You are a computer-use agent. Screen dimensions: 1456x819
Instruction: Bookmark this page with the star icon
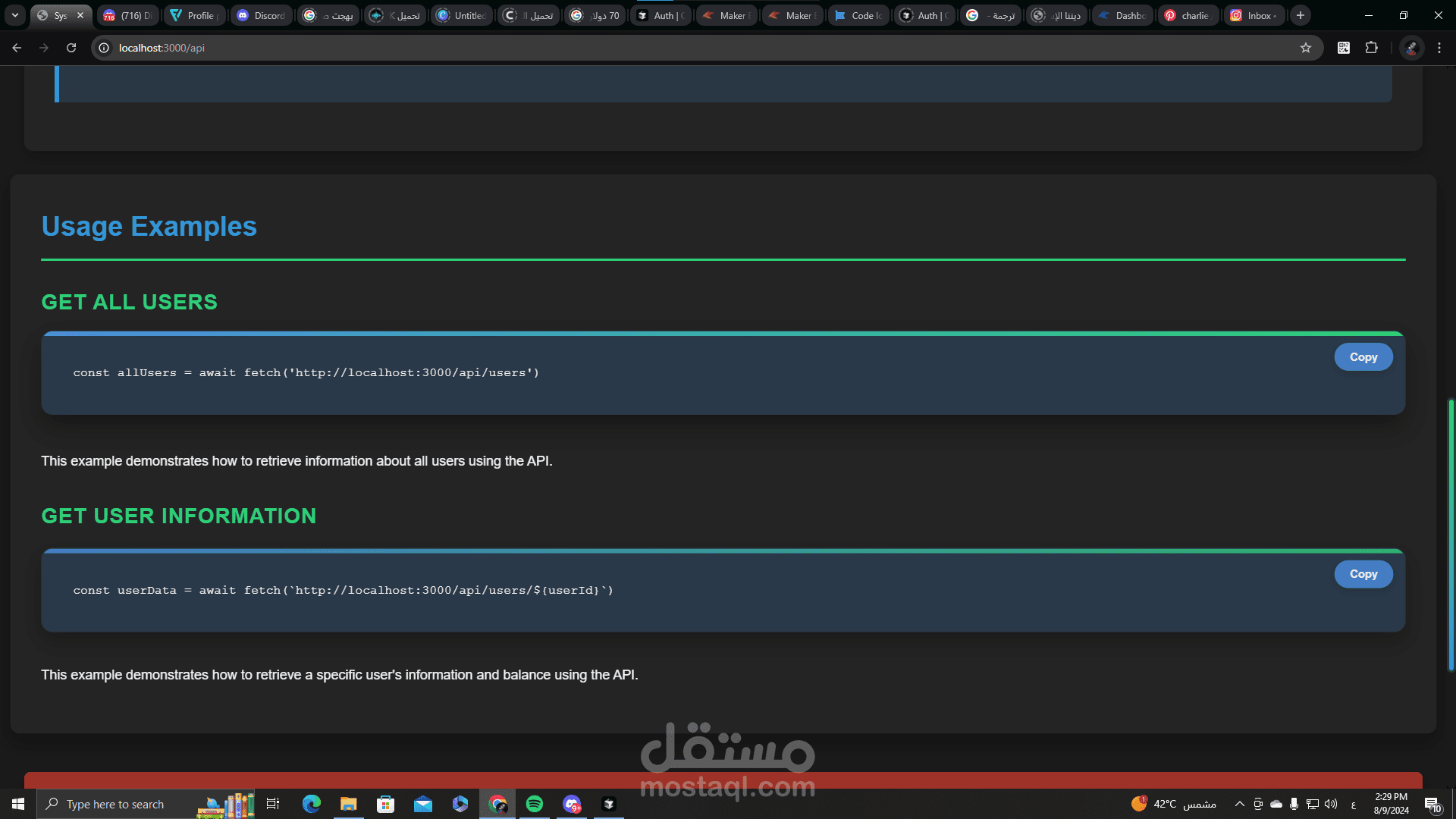click(1306, 48)
